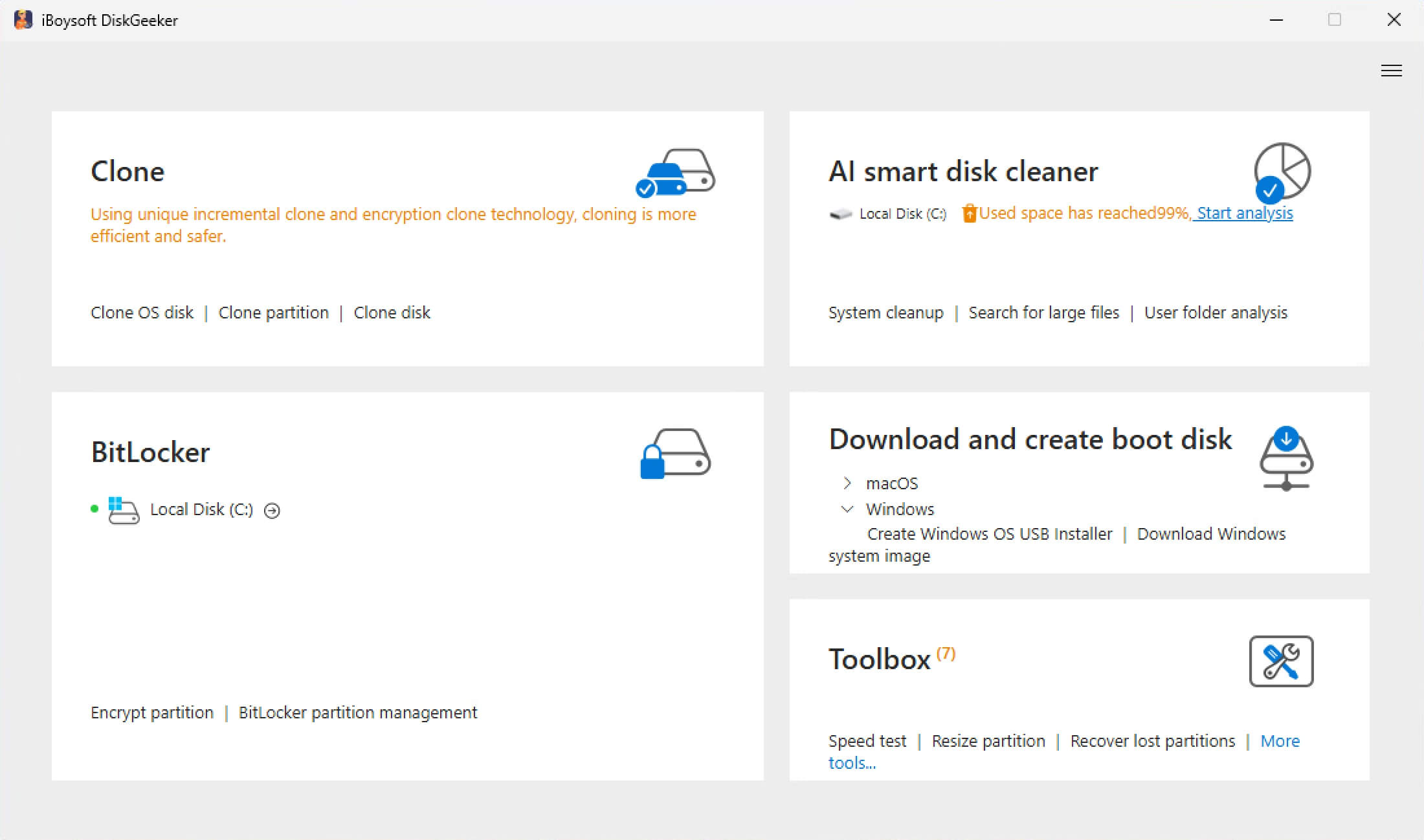Expand the macOS section
Viewport: 1424px width, 840px height.
tap(846, 483)
